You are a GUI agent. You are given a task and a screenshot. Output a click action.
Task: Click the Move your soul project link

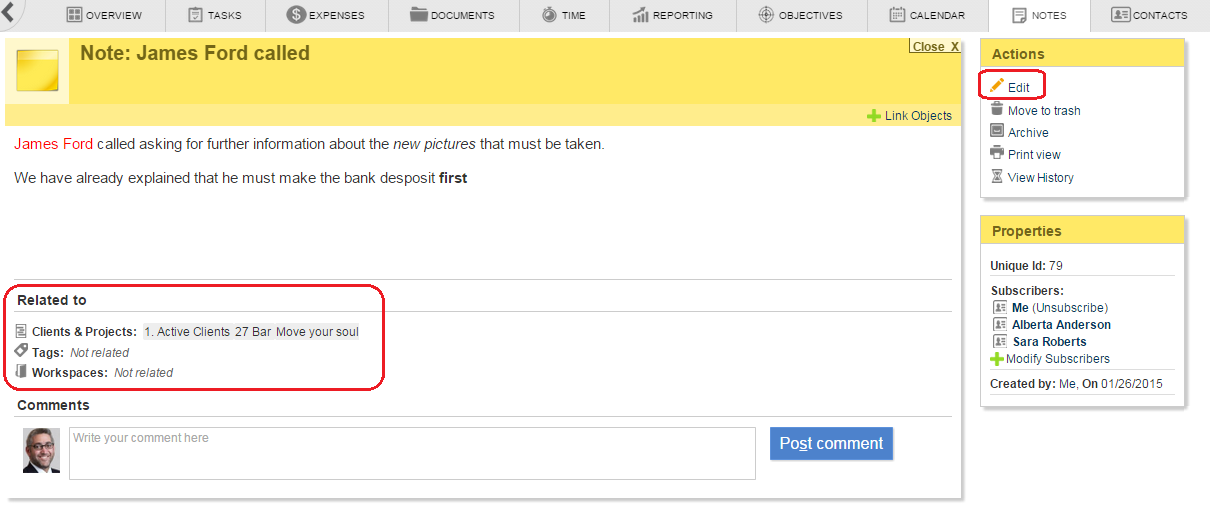pos(317,332)
